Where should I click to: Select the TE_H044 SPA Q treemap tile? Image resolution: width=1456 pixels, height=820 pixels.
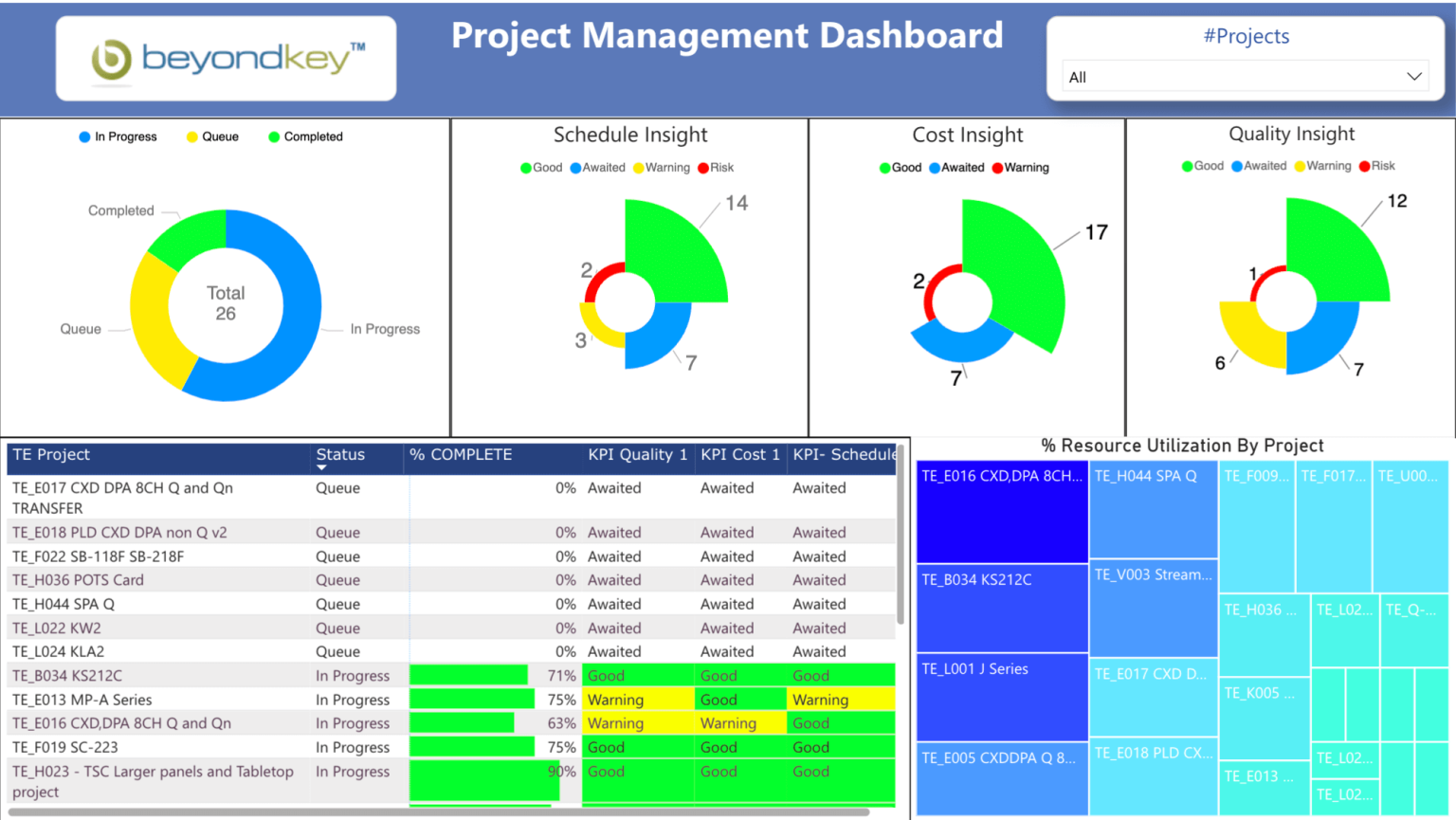tap(1153, 509)
